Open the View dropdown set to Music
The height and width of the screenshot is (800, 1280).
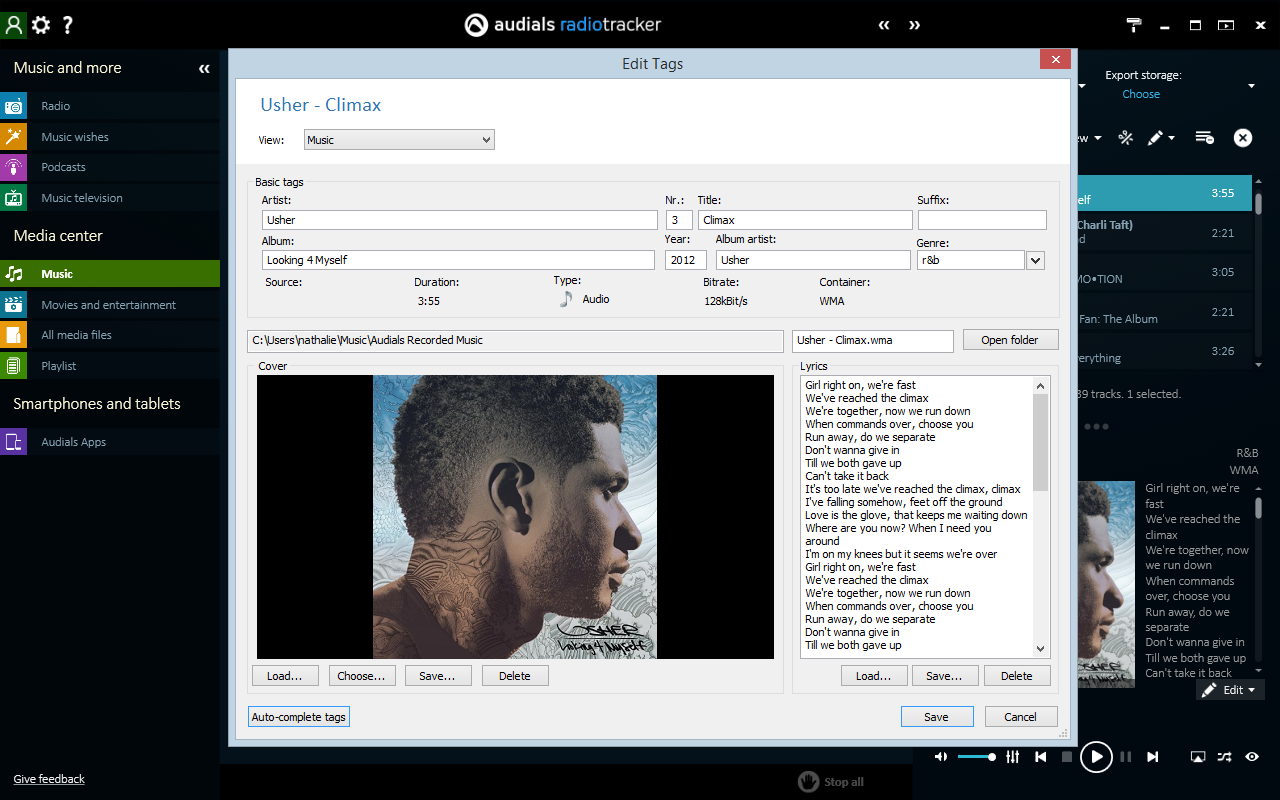point(399,140)
